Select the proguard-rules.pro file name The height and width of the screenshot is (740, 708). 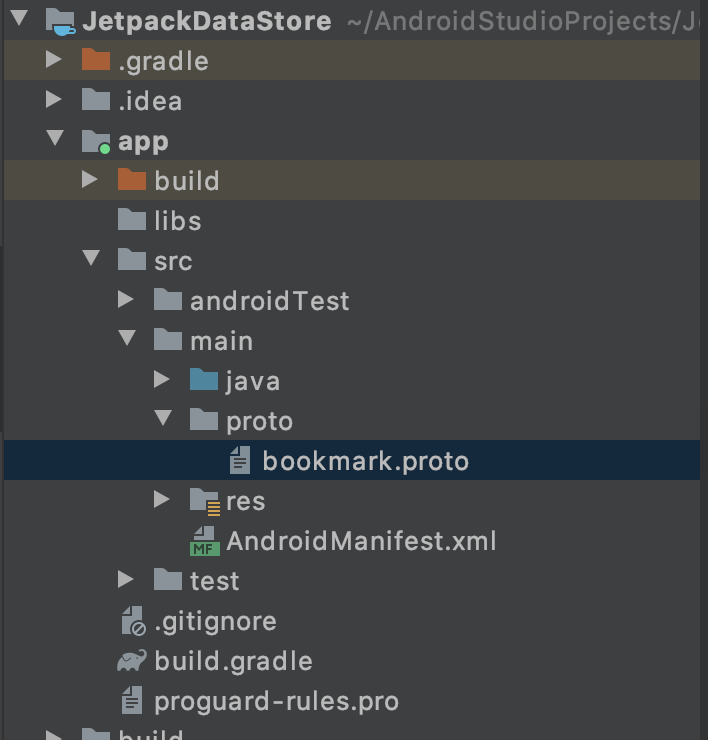(277, 701)
